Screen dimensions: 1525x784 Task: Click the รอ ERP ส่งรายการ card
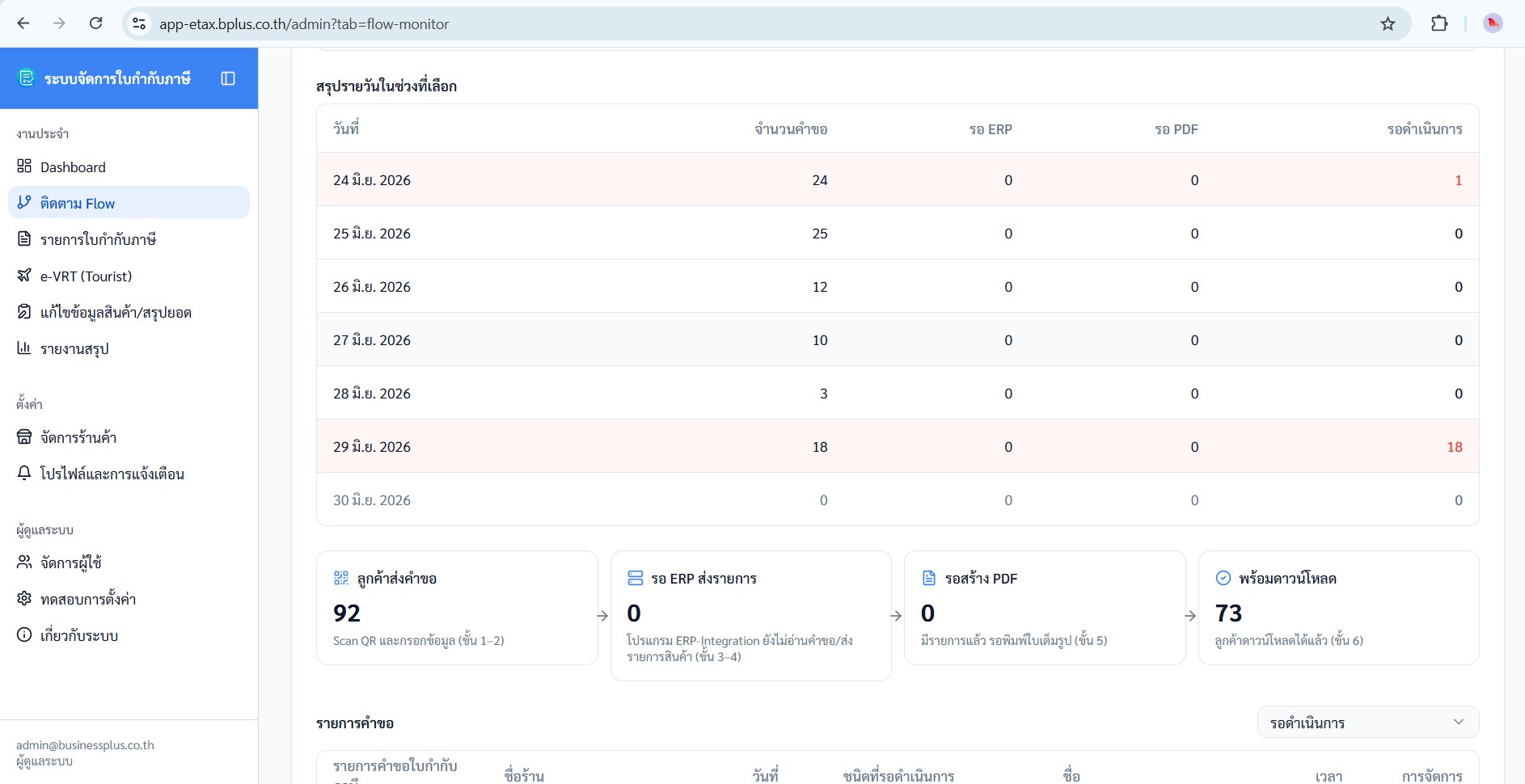click(751, 616)
